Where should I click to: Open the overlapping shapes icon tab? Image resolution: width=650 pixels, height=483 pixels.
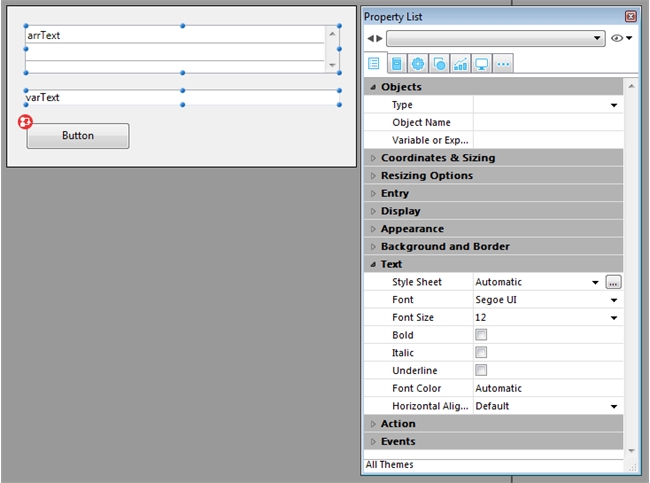[x=439, y=63]
